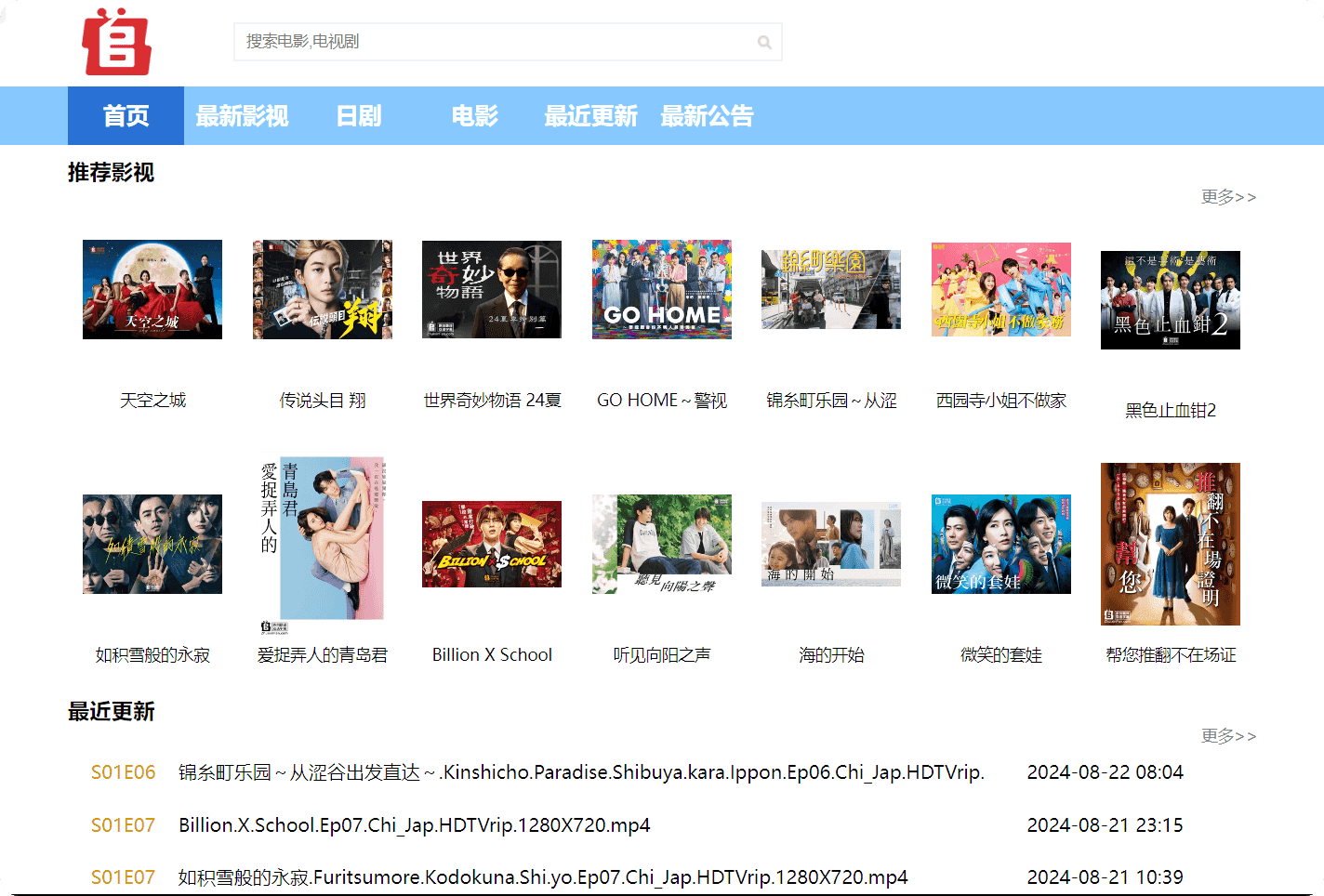This screenshot has width=1324, height=896.
Task: Open the 黑色止血钳2 poster thumbnail
Action: [1171, 299]
